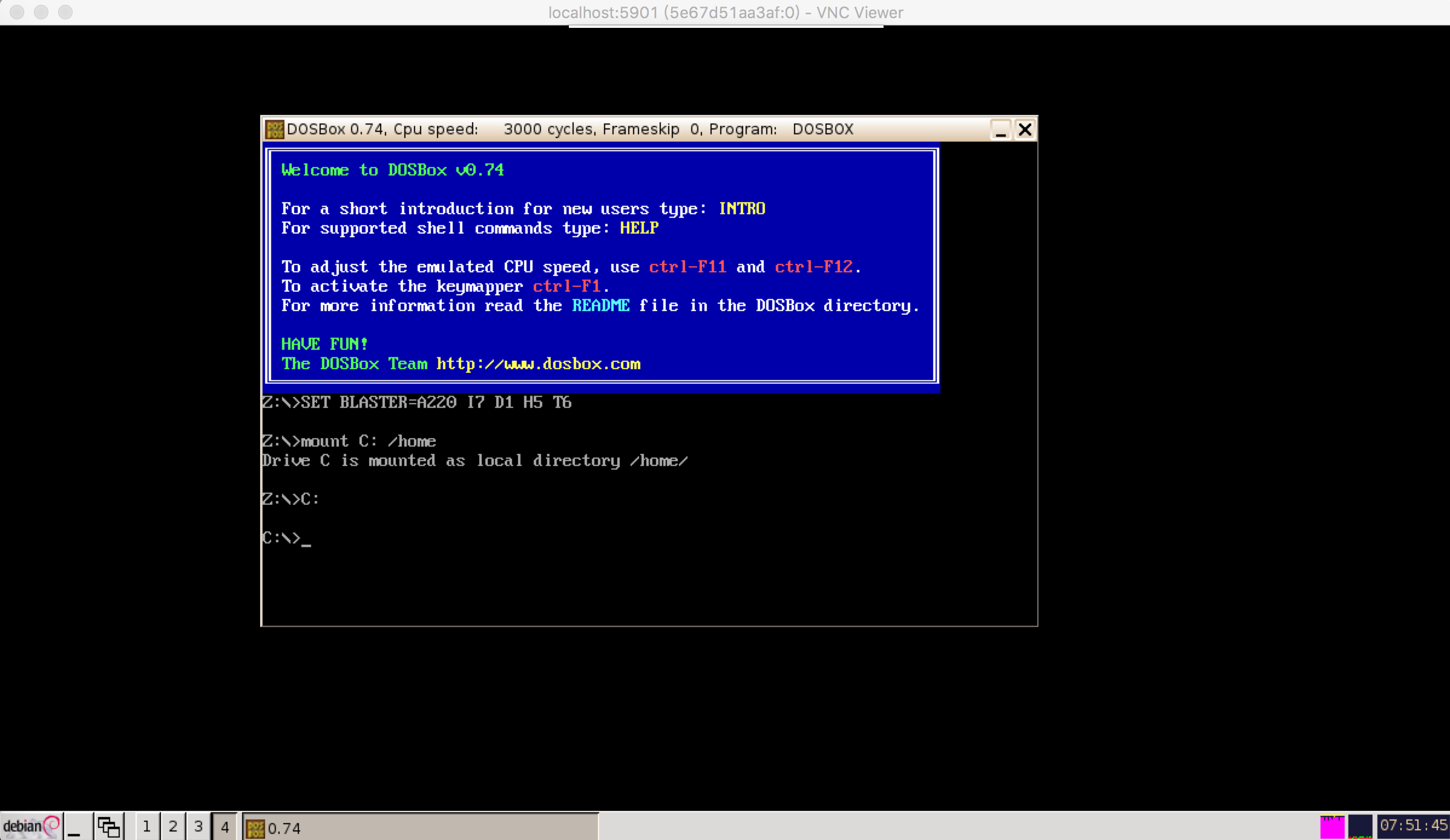Click the DOSBox icon in window title bar
Screen dimensions: 1450x840
coord(275,129)
